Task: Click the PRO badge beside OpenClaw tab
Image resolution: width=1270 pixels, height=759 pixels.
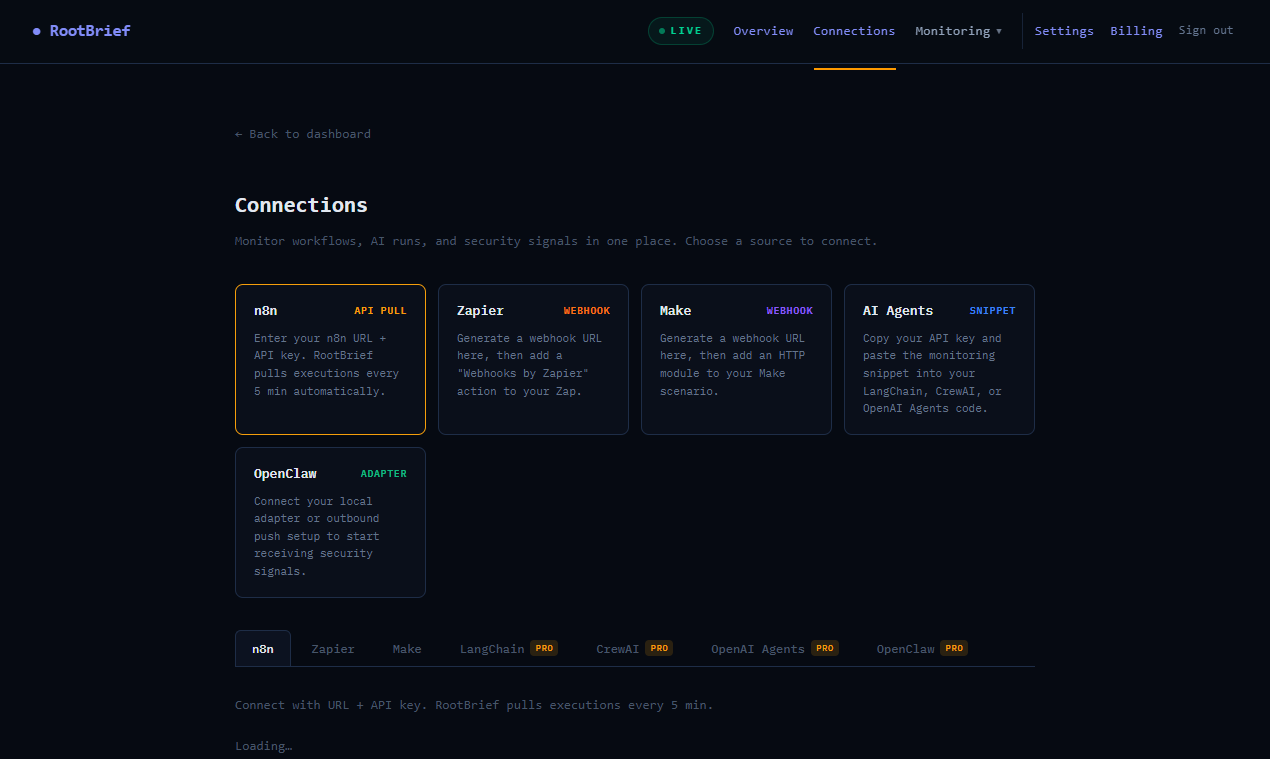Action: click(x=954, y=648)
